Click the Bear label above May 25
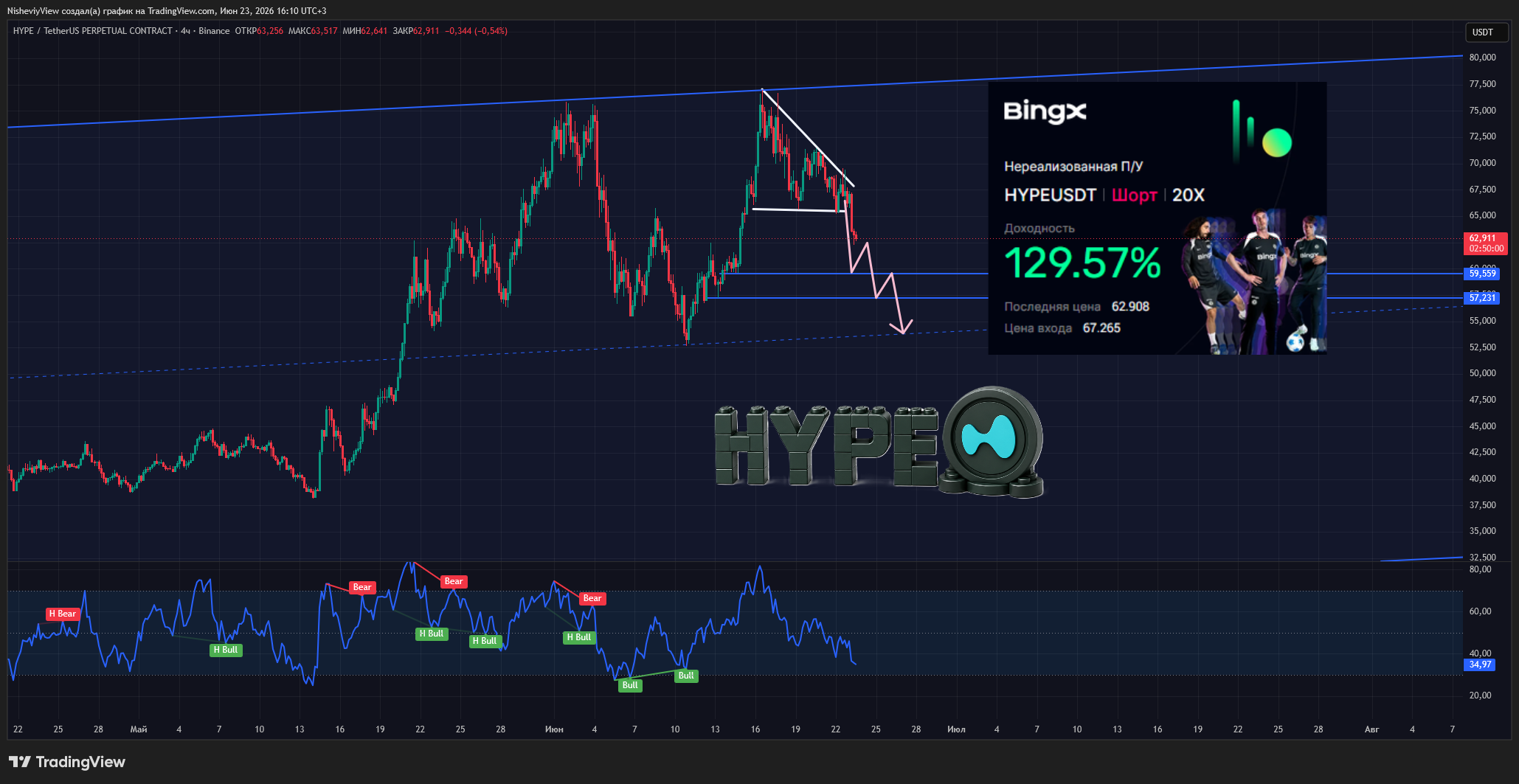 pyautogui.click(x=454, y=582)
